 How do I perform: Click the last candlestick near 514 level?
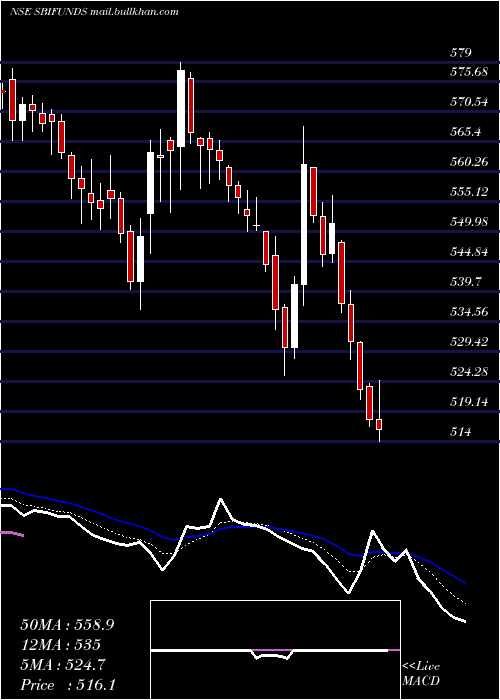click(x=379, y=424)
